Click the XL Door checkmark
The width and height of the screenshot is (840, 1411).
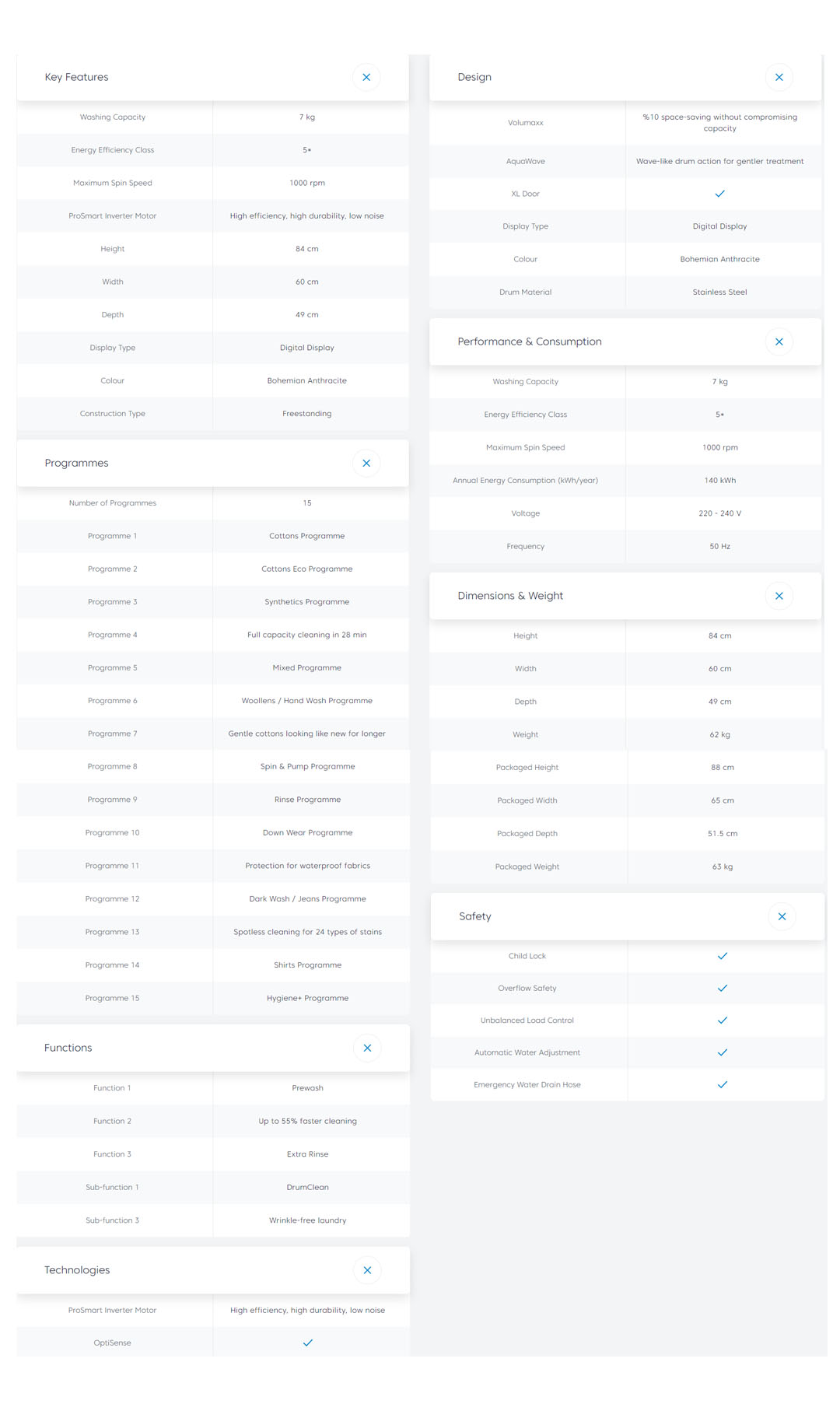(719, 194)
